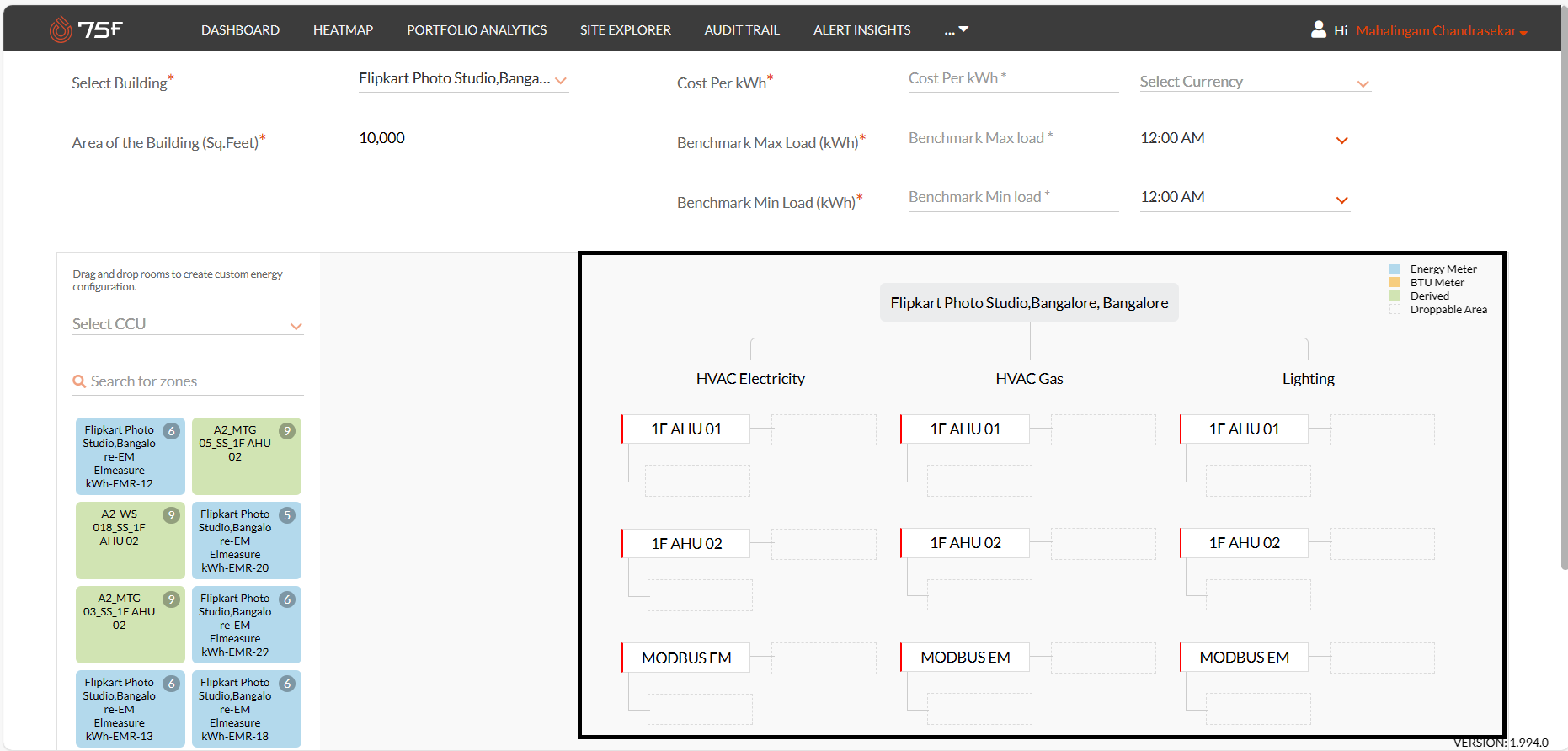Click the page vertical scrollbar
This screenshot has width=1568, height=751.
tap(1564, 286)
